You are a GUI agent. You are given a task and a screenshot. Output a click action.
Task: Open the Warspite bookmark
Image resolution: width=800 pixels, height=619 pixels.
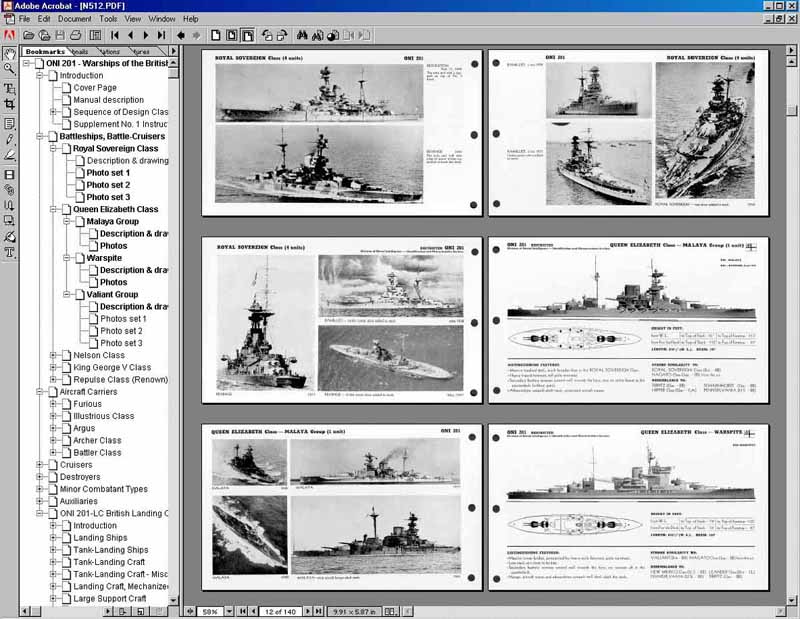point(104,258)
